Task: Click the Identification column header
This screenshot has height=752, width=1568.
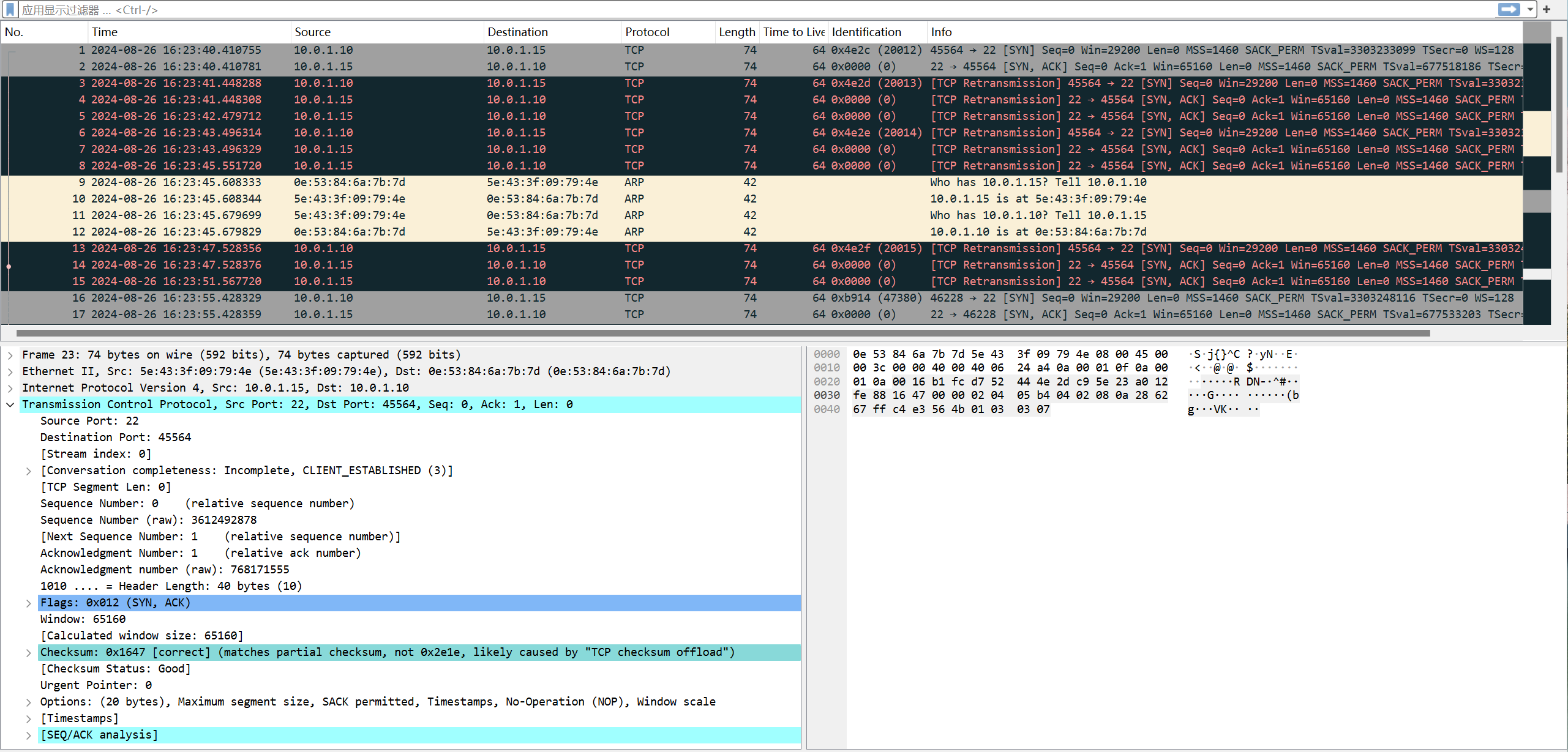Action: (866, 32)
